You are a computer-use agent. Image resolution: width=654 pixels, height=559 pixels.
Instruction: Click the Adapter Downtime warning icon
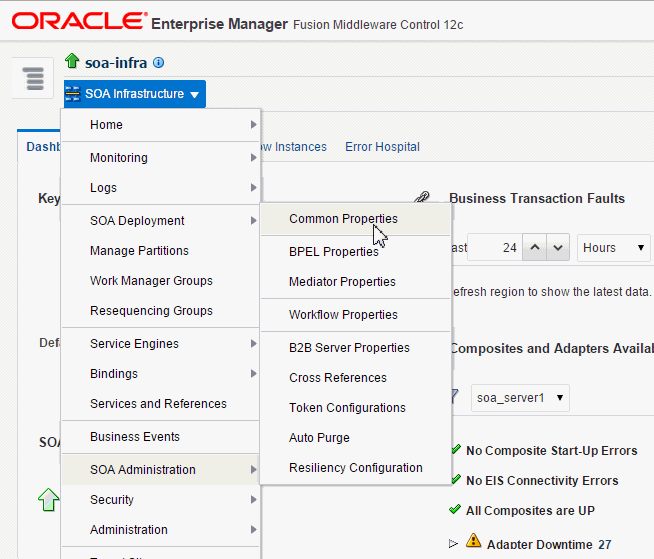click(x=474, y=543)
